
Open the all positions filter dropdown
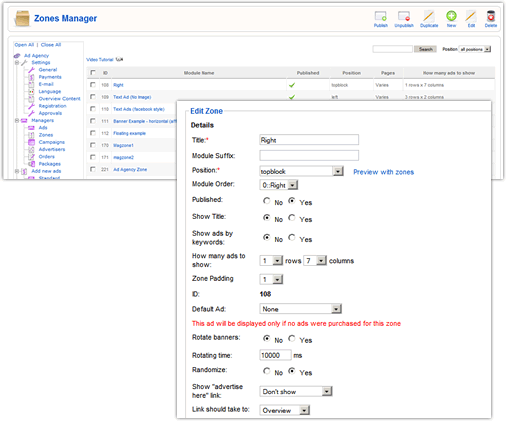[x=475, y=49]
